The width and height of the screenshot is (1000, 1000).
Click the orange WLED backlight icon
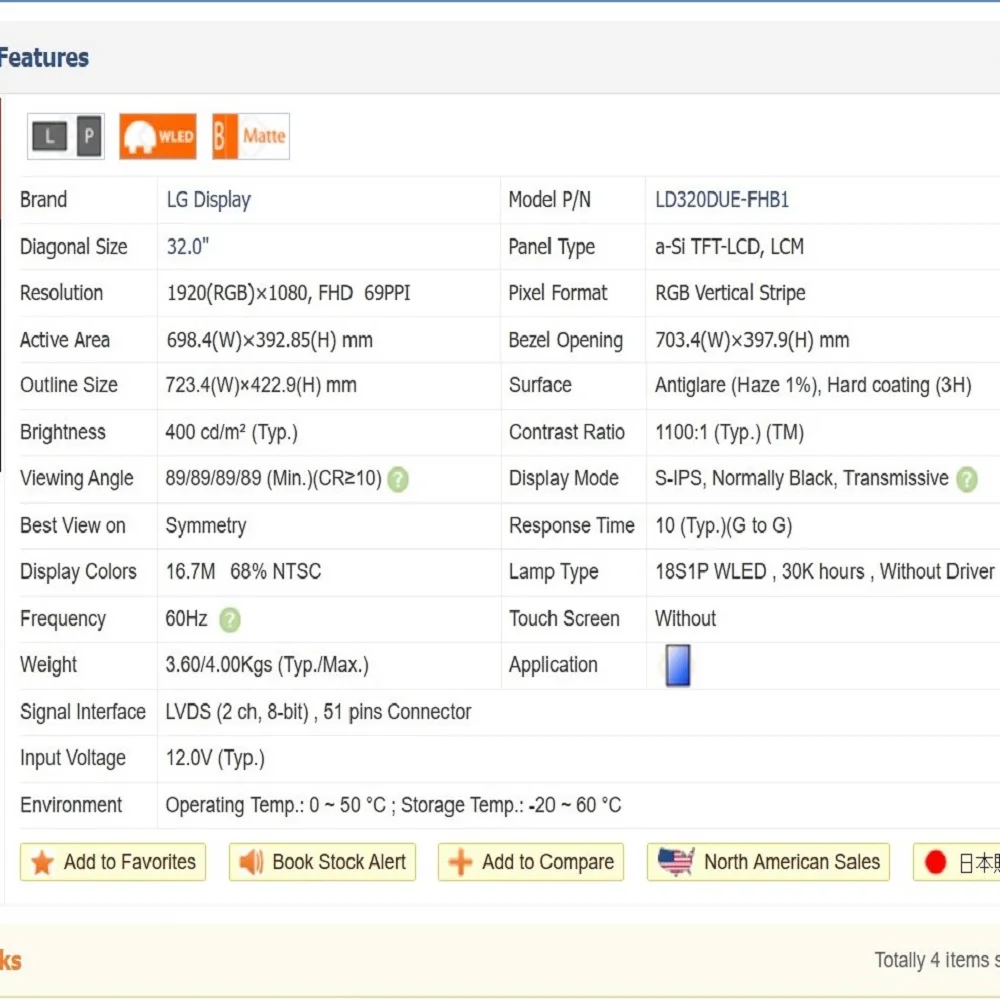[x=158, y=136]
